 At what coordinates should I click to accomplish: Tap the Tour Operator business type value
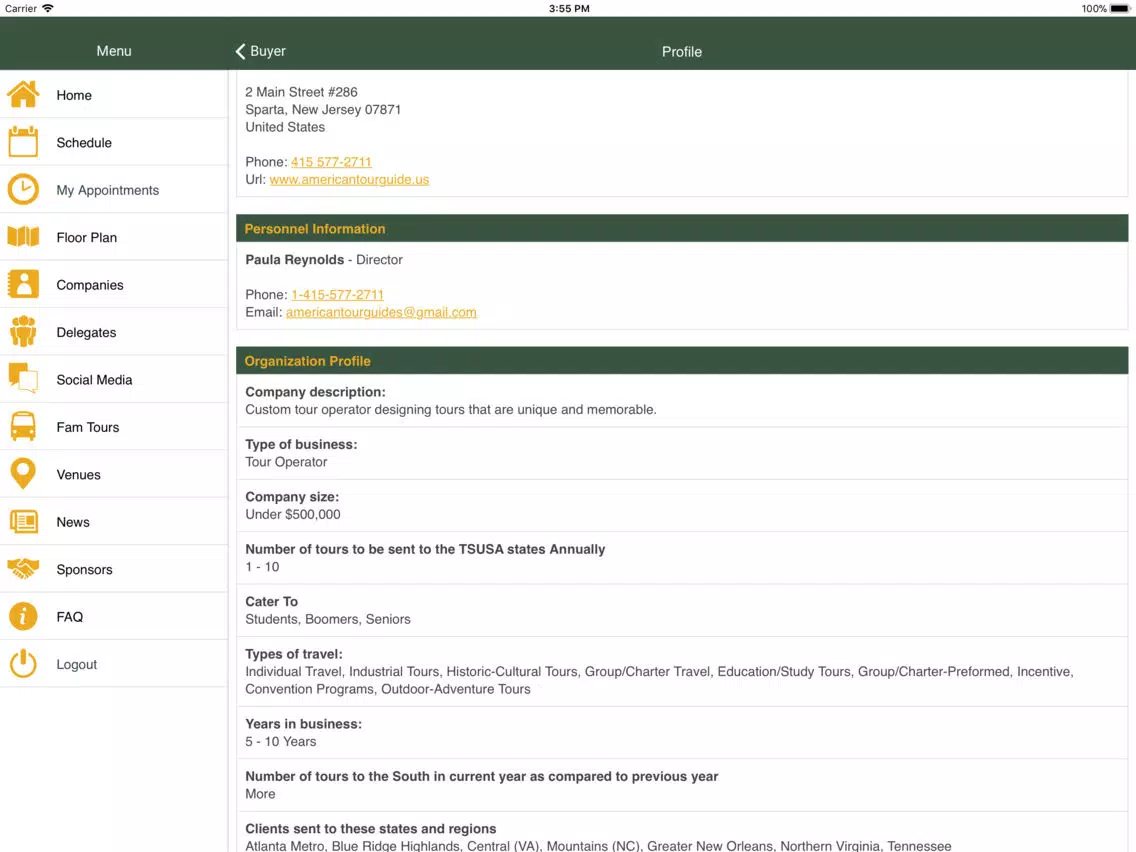click(x=286, y=462)
